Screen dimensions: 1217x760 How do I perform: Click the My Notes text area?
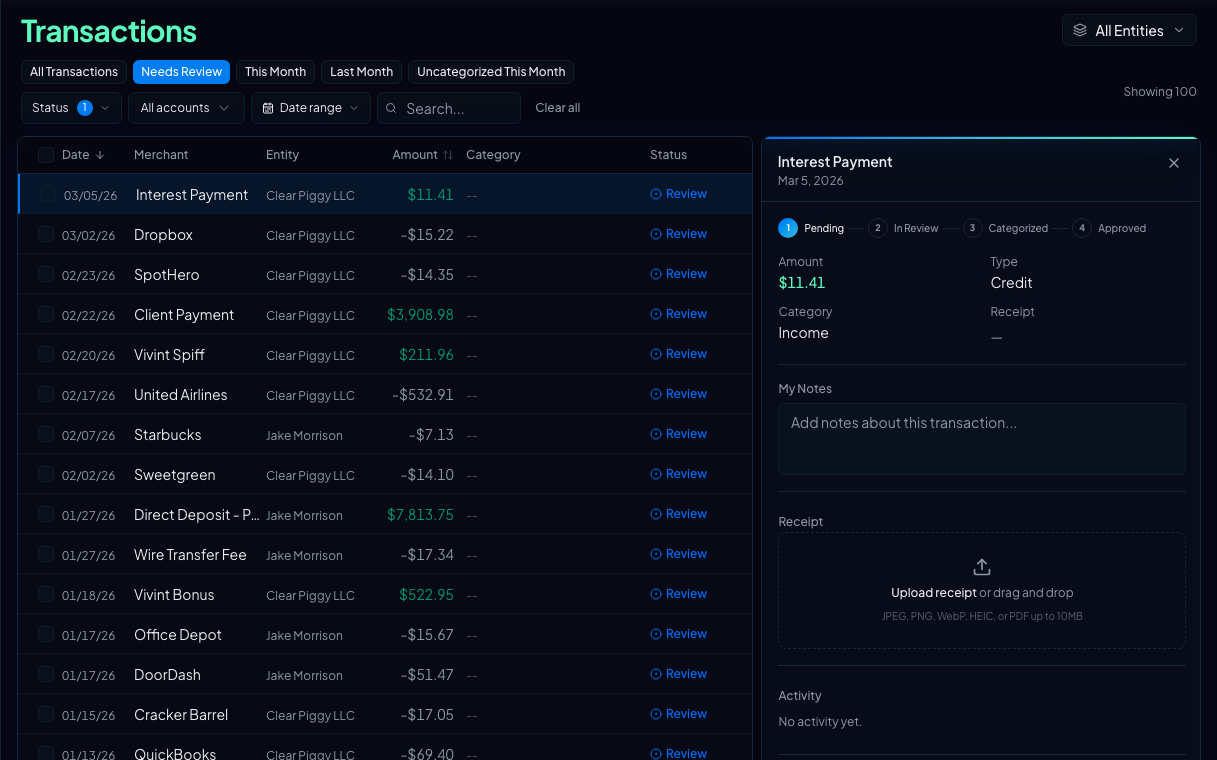coord(982,439)
